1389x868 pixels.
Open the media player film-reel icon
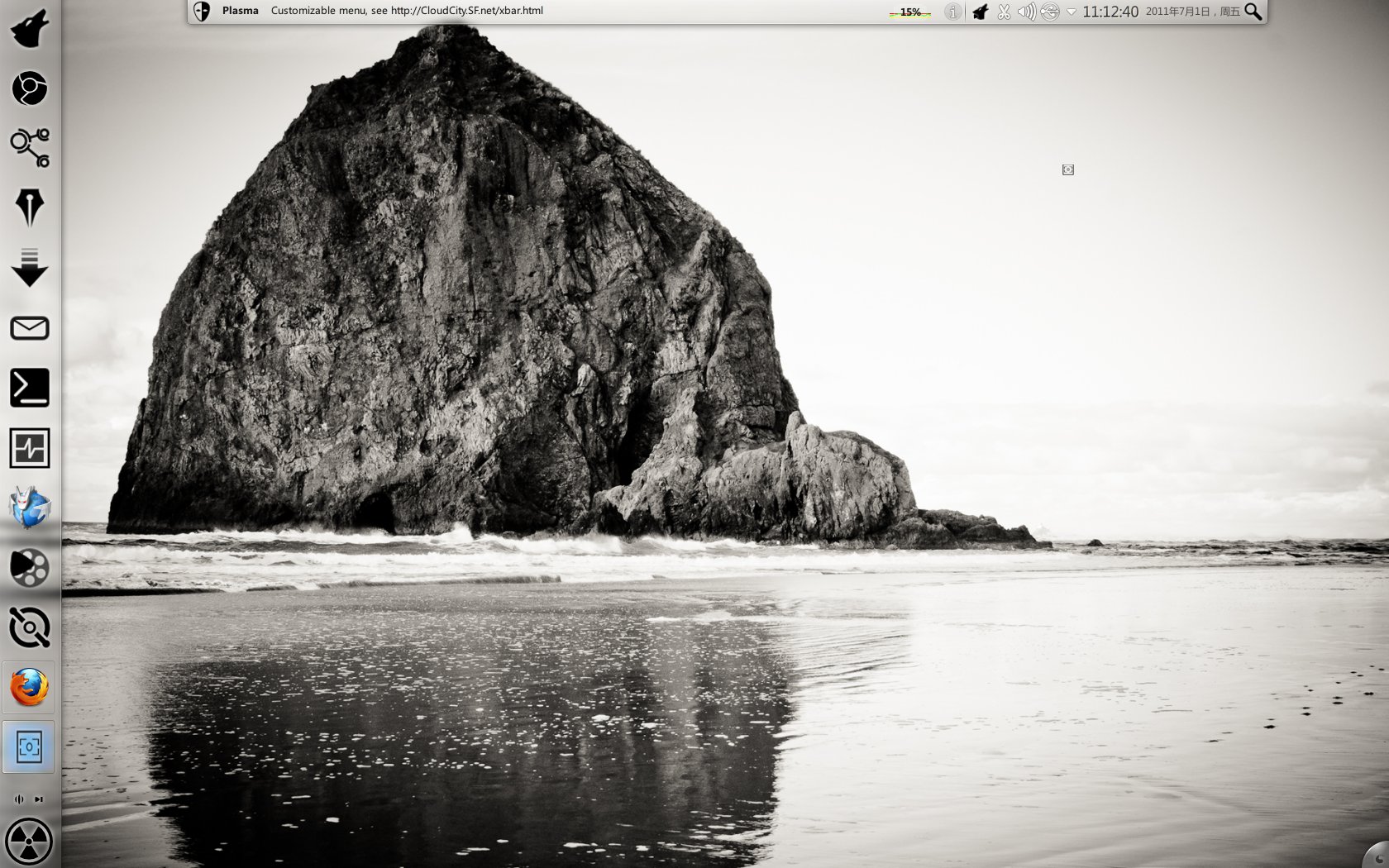(30, 568)
